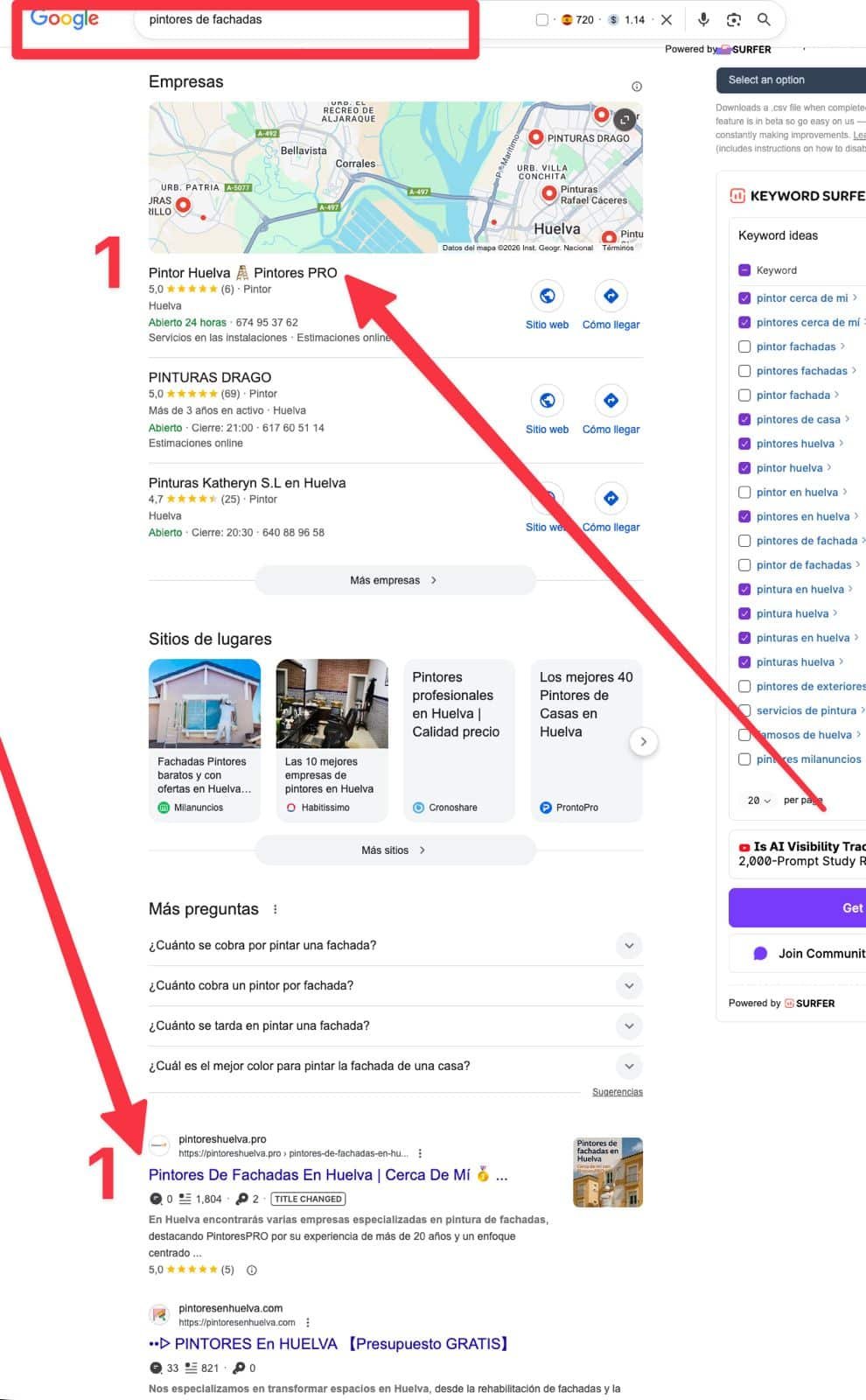
Task: Open Sitio web icon for Pintor Huelva
Action: point(548,296)
